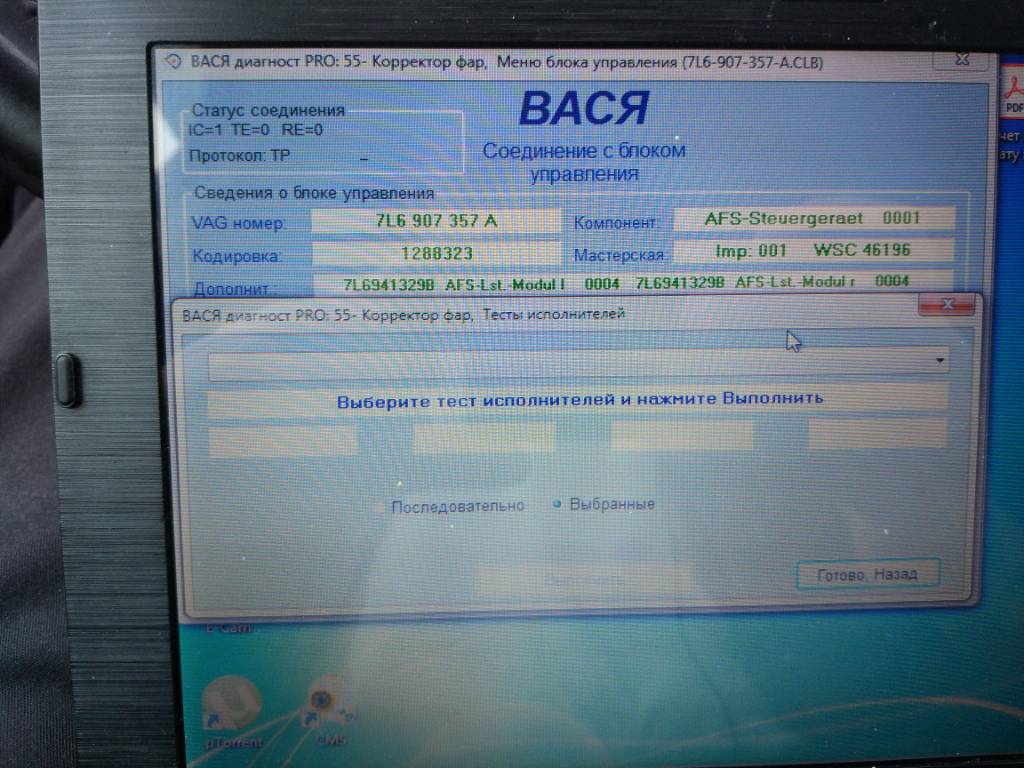1024x768 pixels.
Task: Click the Готово, Назад button
Action: (x=868, y=574)
